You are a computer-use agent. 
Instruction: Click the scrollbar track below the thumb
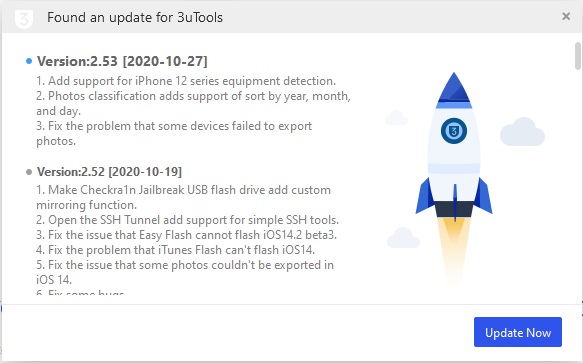click(x=577, y=186)
